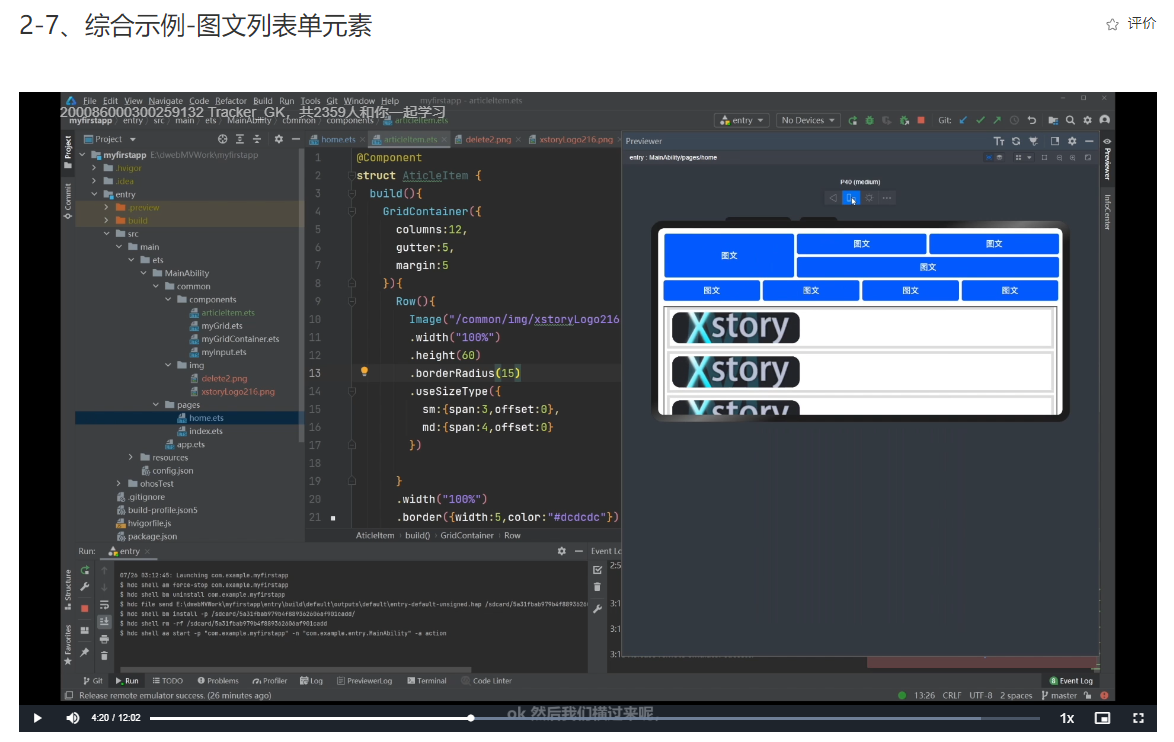
Task: Click the search everywhere magnifier
Action: (x=1071, y=120)
